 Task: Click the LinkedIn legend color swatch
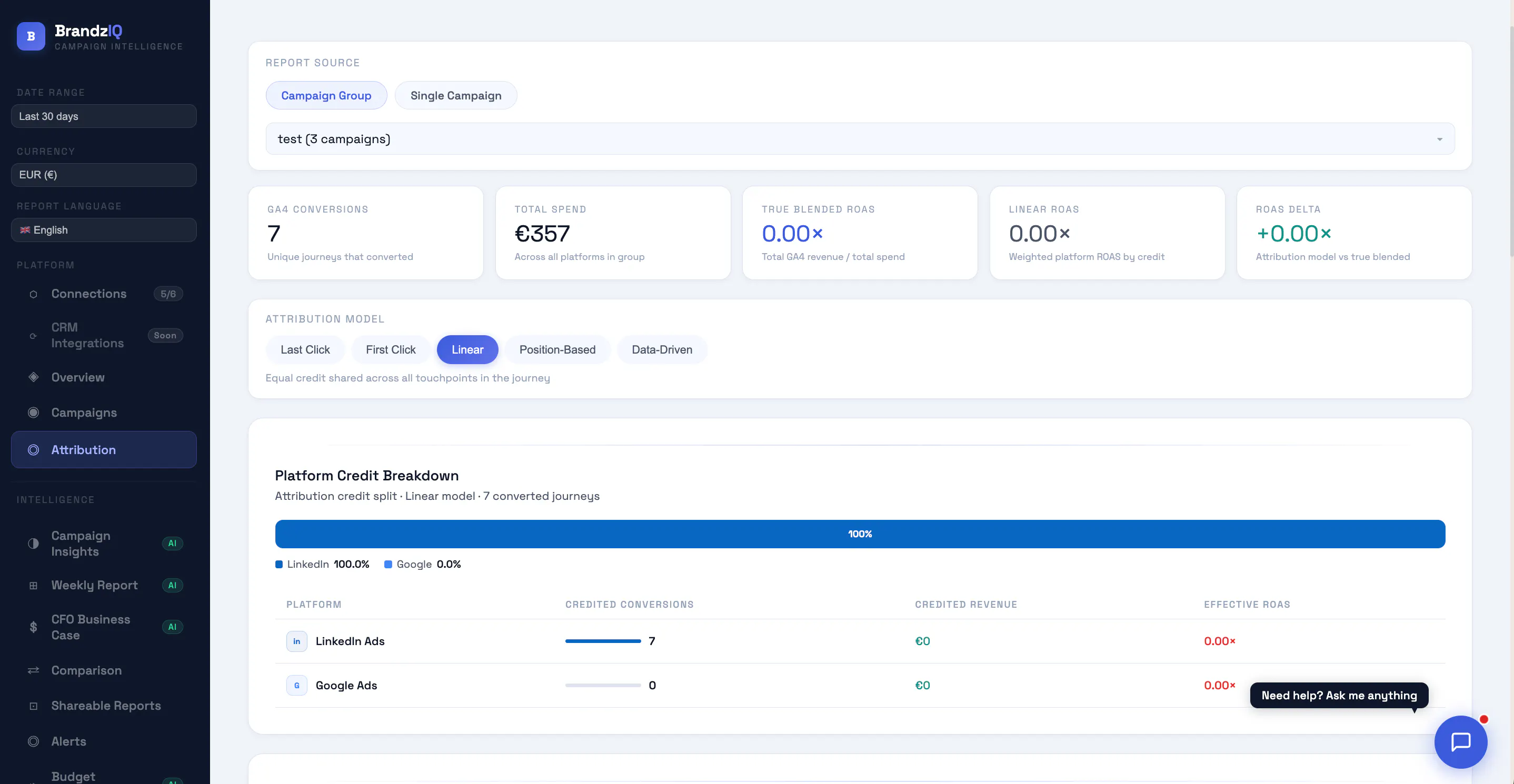[278, 565]
